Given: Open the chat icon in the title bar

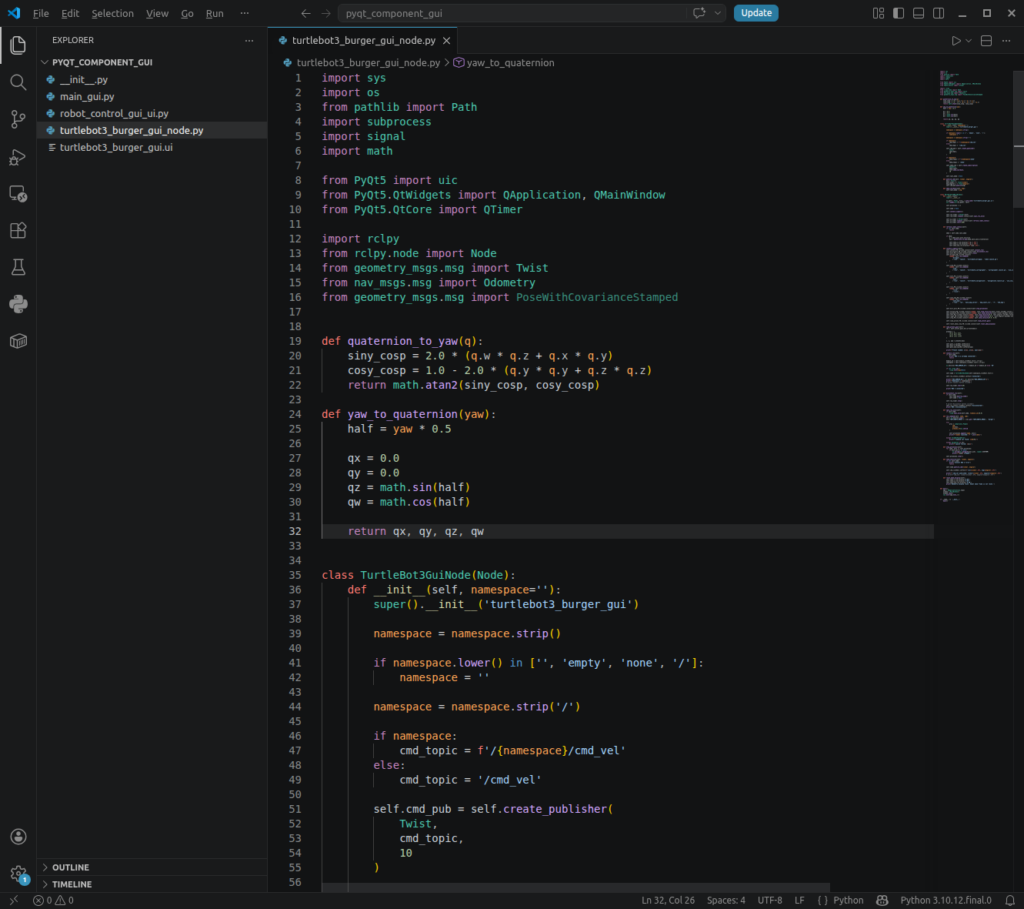Looking at the screenshot, I should [x=699, y=13].
